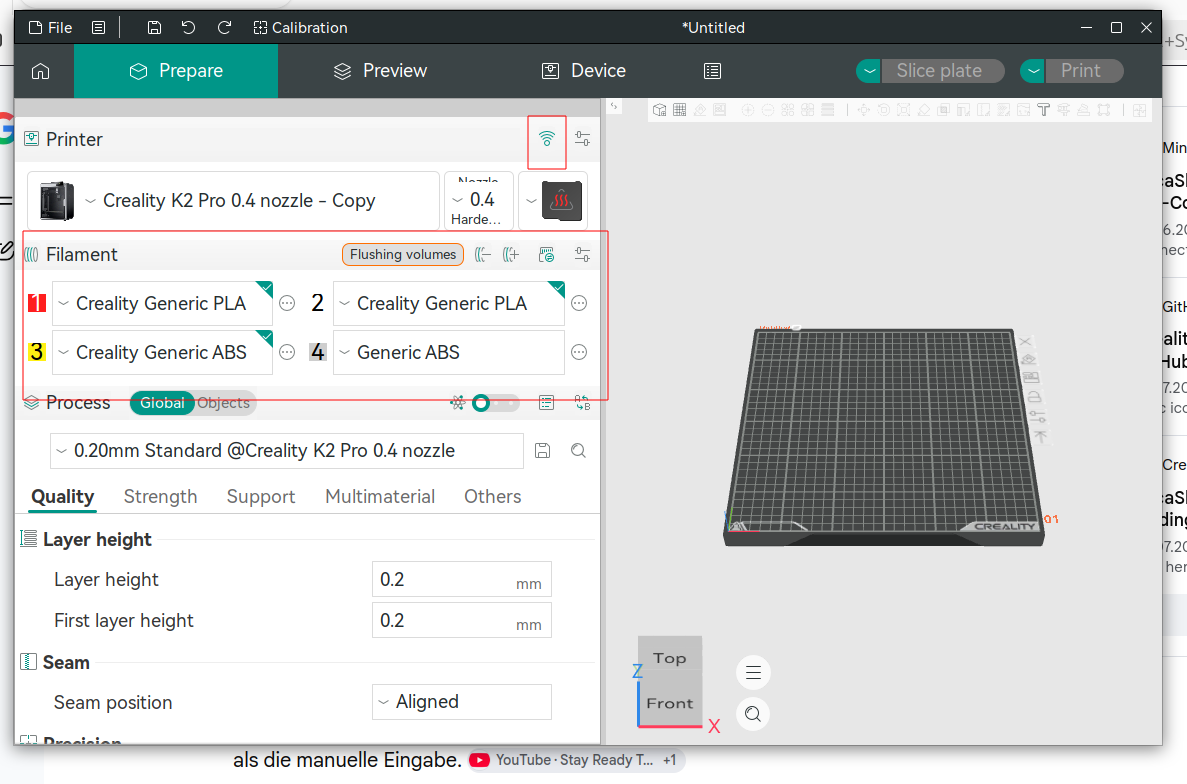Screen dimensions: 1187x784
Task: Redo the last action
Action: pyautogui.click(x=224, y=28)
